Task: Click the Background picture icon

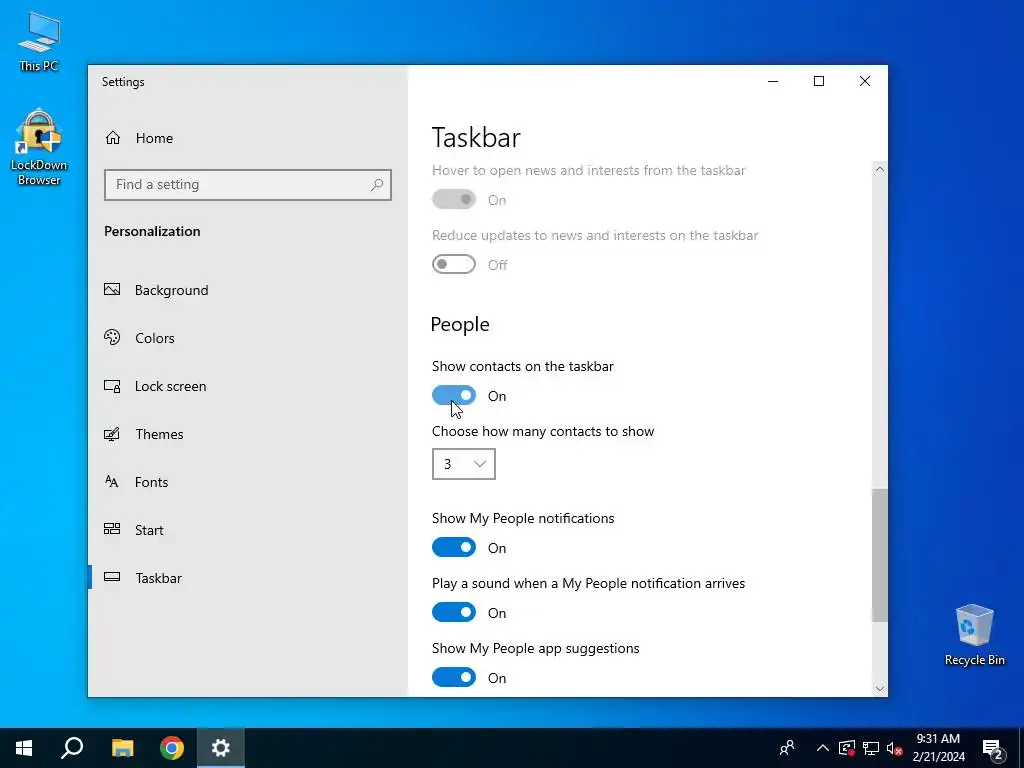Action: click(x=112, y=289)
